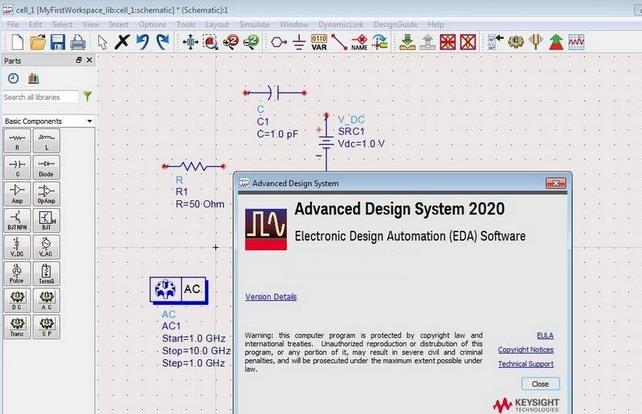
Task: Place TermG termination from Parts palette
Action: pos(46,274)
